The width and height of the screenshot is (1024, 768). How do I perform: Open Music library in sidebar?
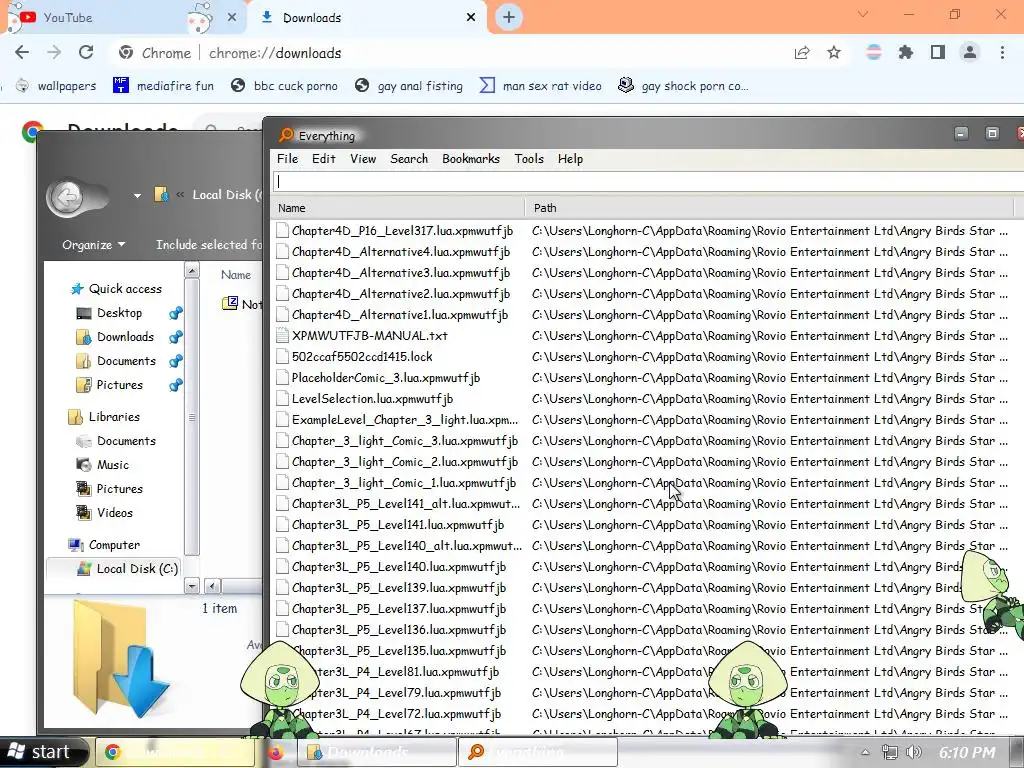click(103, 465)
